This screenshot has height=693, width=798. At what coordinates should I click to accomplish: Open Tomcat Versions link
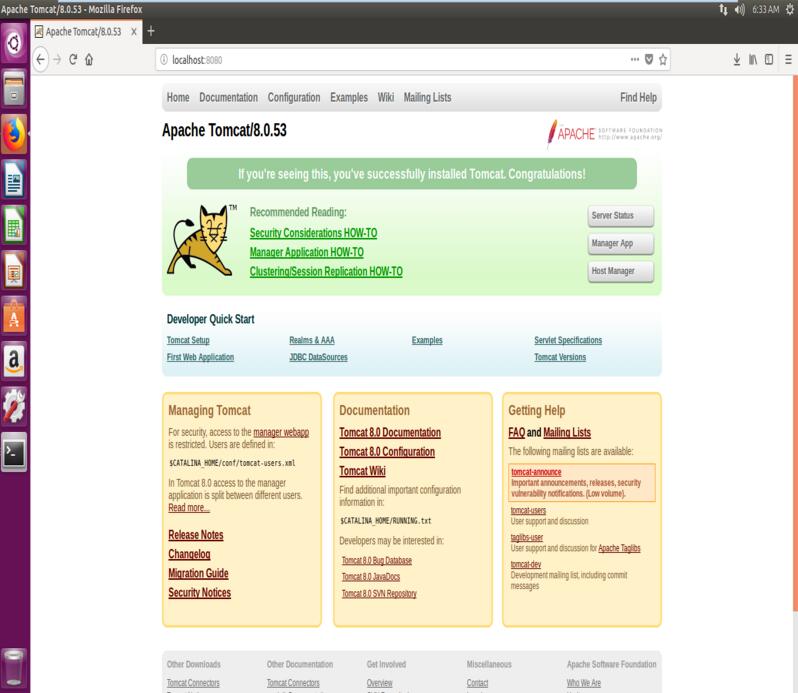[560, 357]
